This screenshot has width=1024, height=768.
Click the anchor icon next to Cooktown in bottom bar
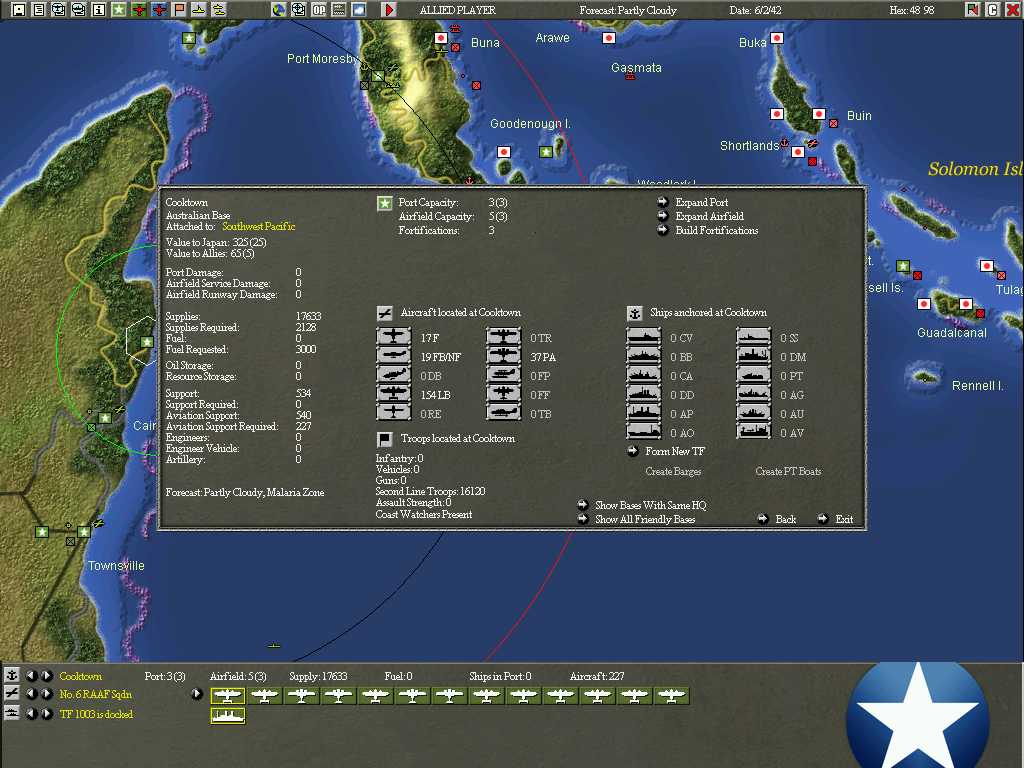(12, 675)
